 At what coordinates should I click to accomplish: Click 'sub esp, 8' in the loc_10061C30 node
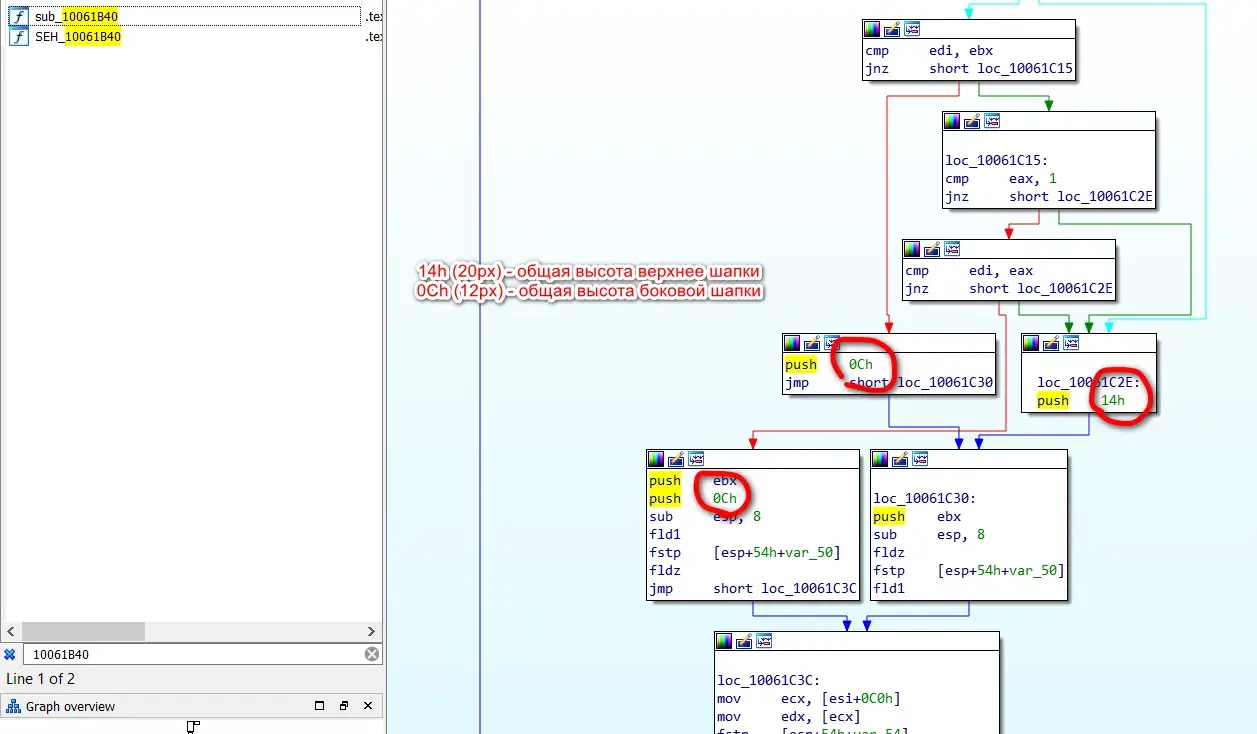[x=929, y=535]
